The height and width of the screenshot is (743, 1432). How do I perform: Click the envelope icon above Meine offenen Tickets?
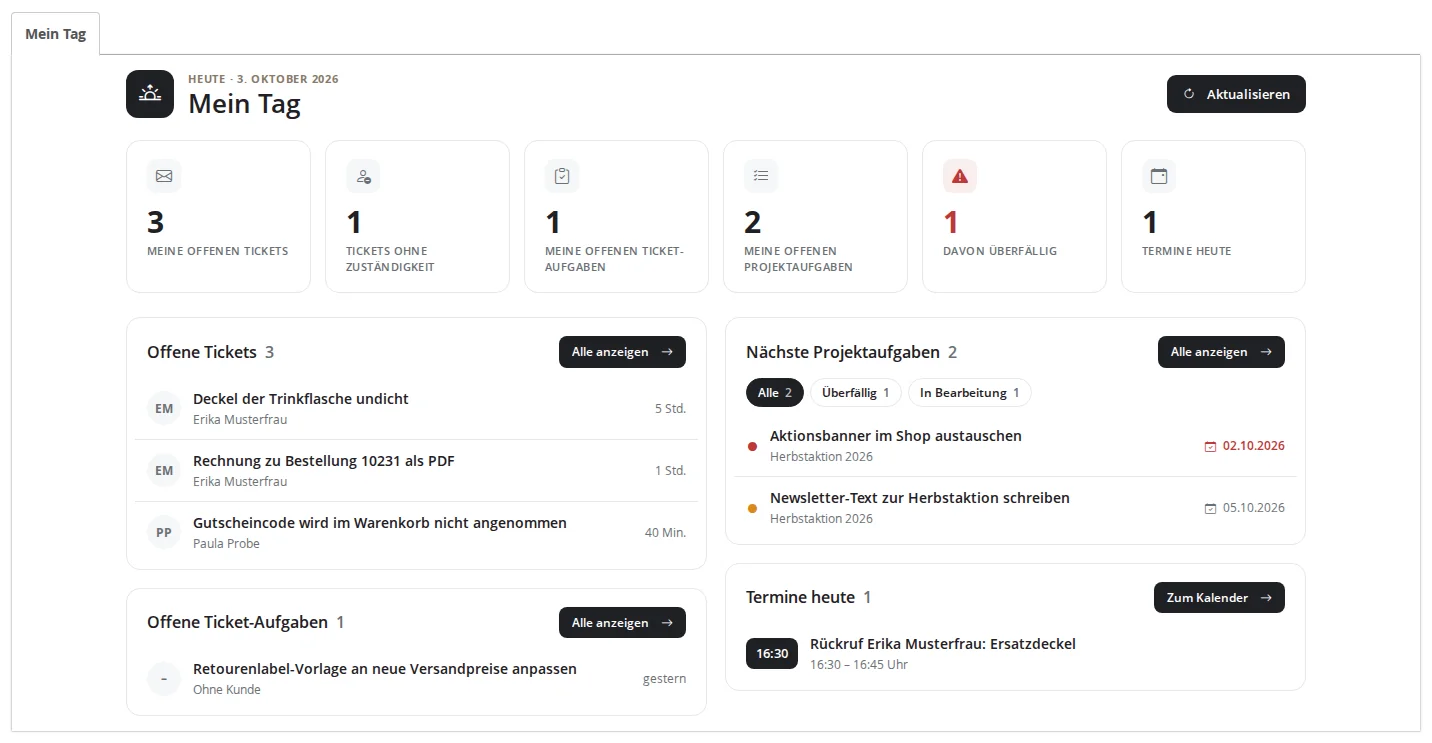click(164, 176)
